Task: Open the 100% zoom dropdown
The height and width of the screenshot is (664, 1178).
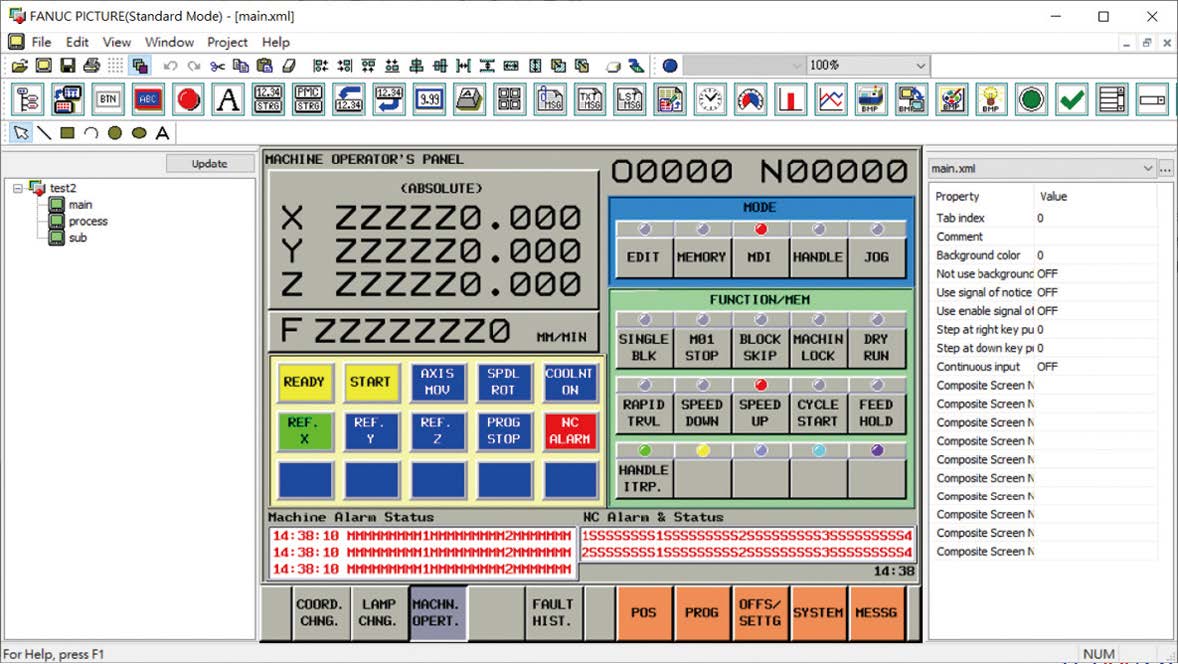Action: (919, 65)
